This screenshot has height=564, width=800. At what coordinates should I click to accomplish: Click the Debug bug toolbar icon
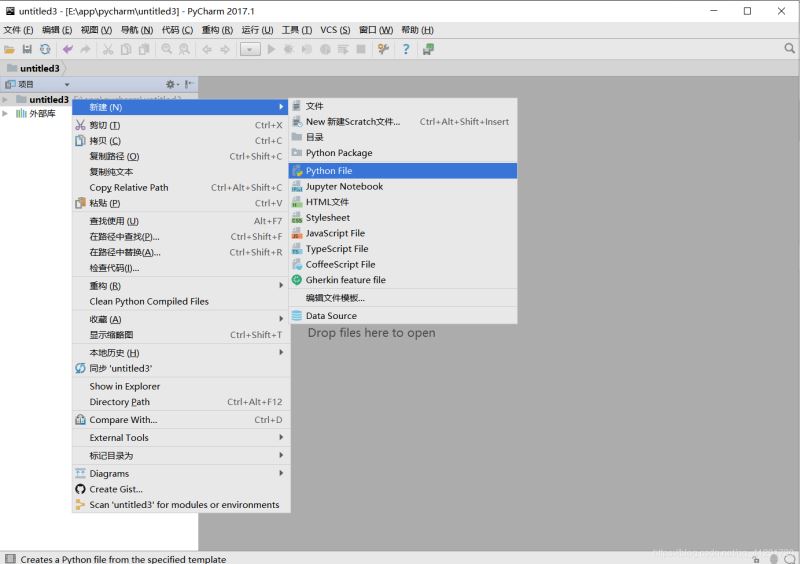(x=289, y=50)
